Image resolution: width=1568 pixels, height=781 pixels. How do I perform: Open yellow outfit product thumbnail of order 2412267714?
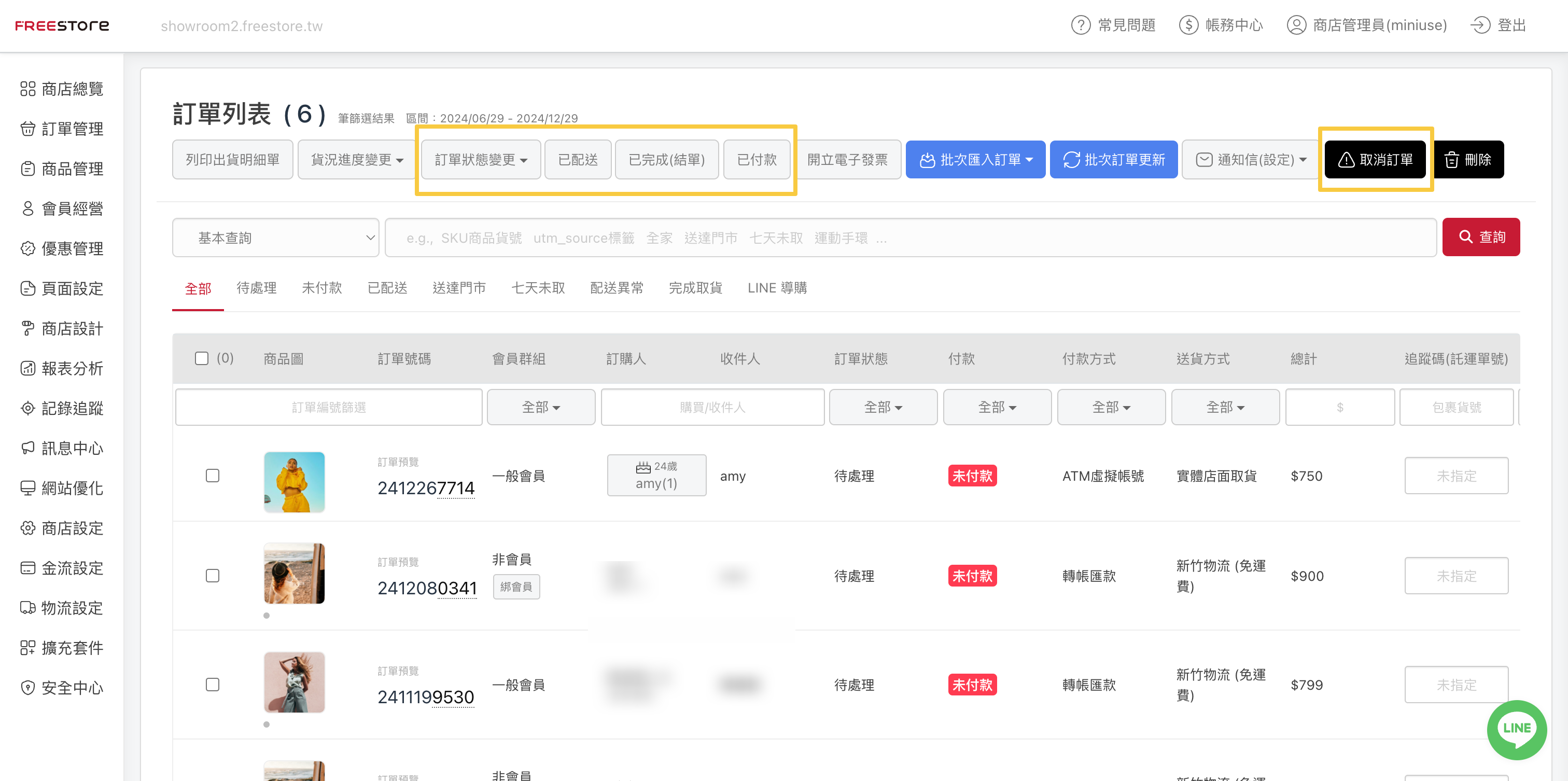tap(294, 481)
